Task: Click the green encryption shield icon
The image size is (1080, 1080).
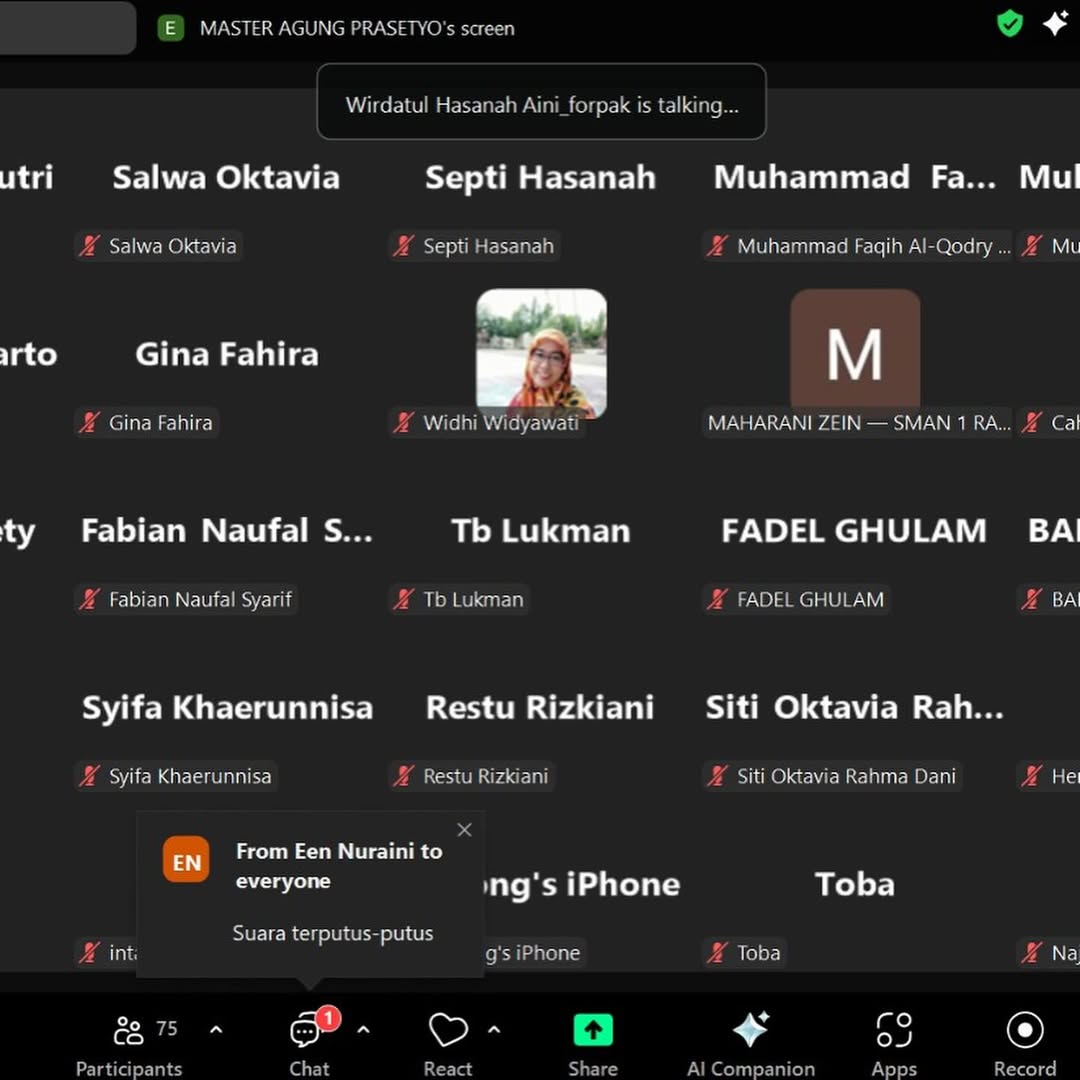Action: coord(1010,24)
